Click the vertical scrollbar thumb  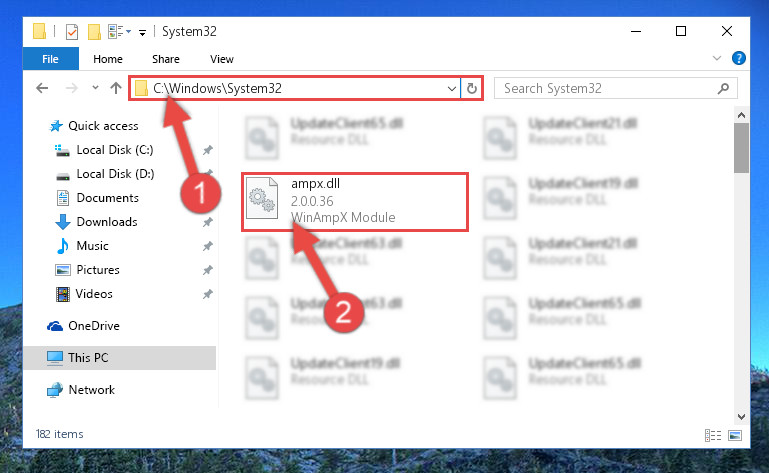point(741,148)
